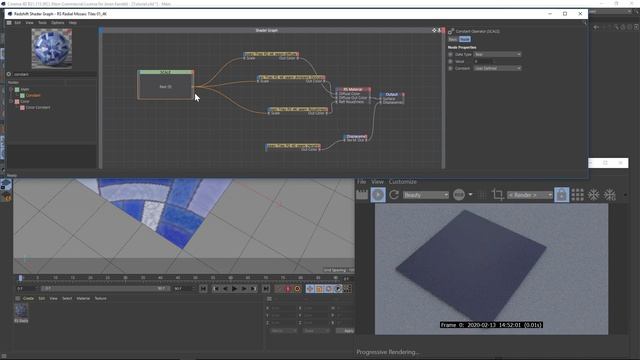Toggle the Constant parameter animation dot
The image size is (640, 360).
coord(451,68)
